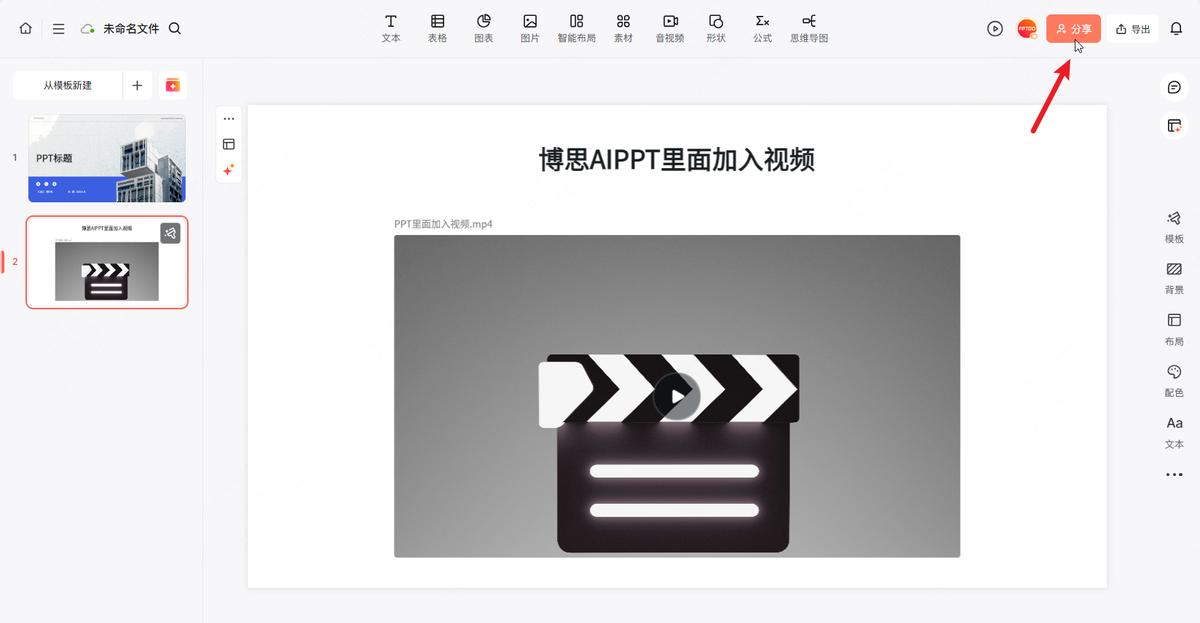Open shapes with the 形状 icon
Screen dimensions: 1200x623
point(716,27)
